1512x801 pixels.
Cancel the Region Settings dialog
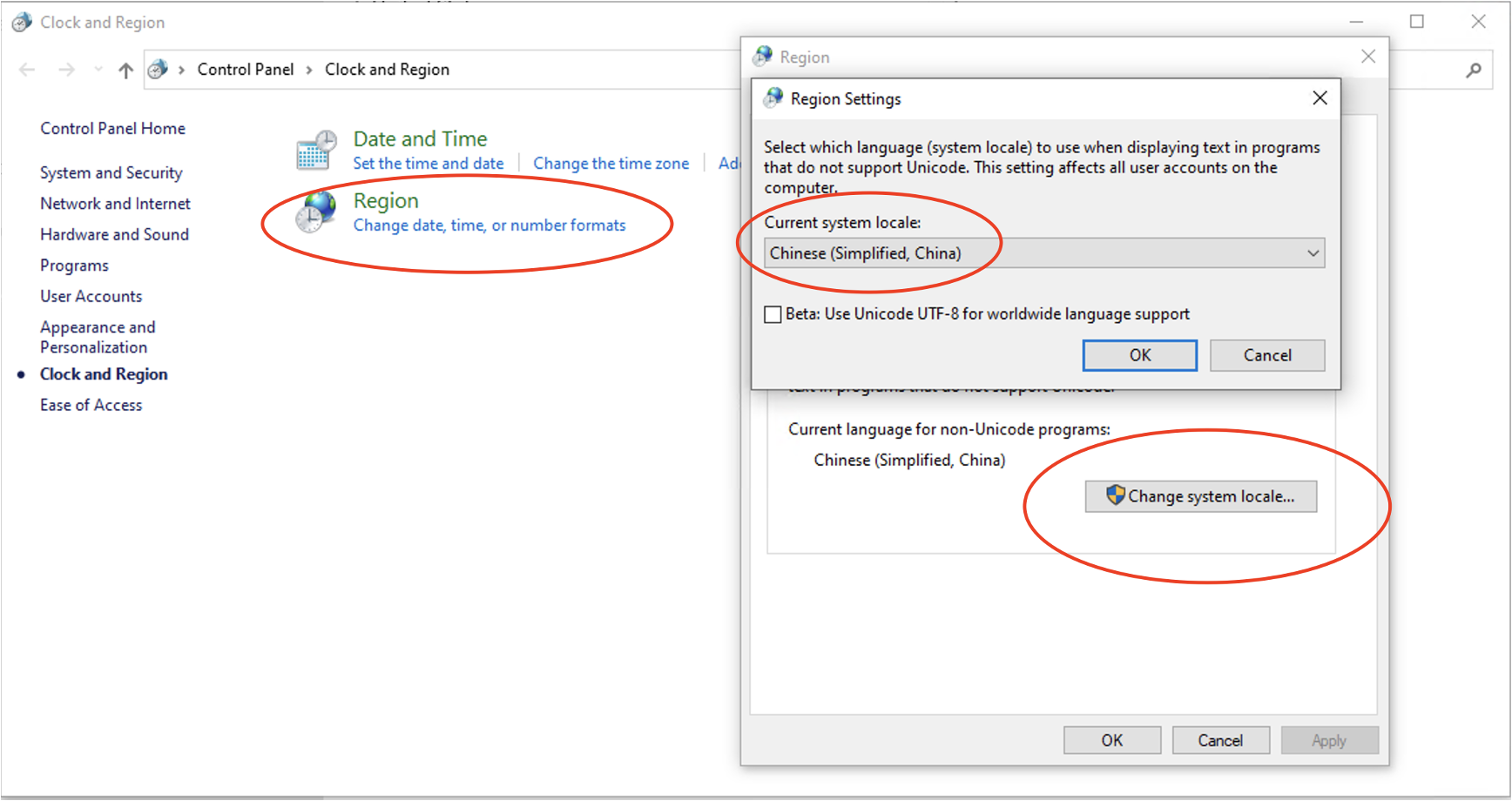(1267, 355)
